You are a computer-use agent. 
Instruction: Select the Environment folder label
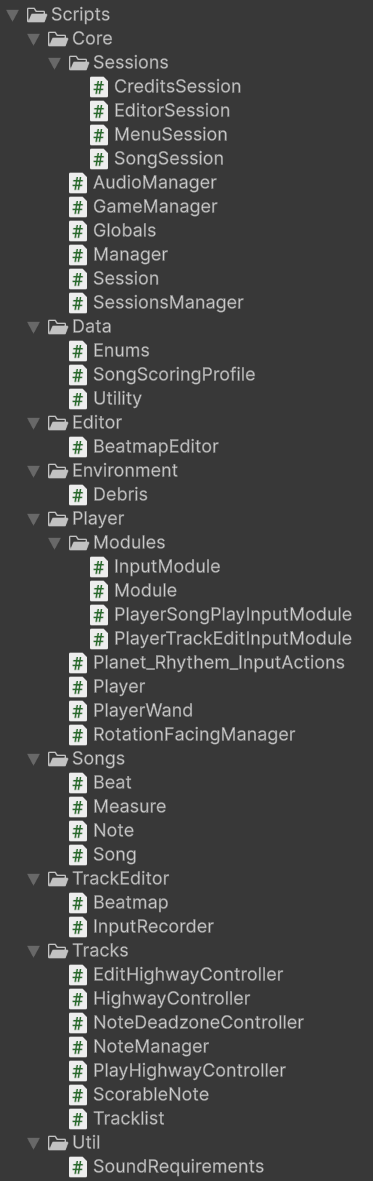coord(125,470)
